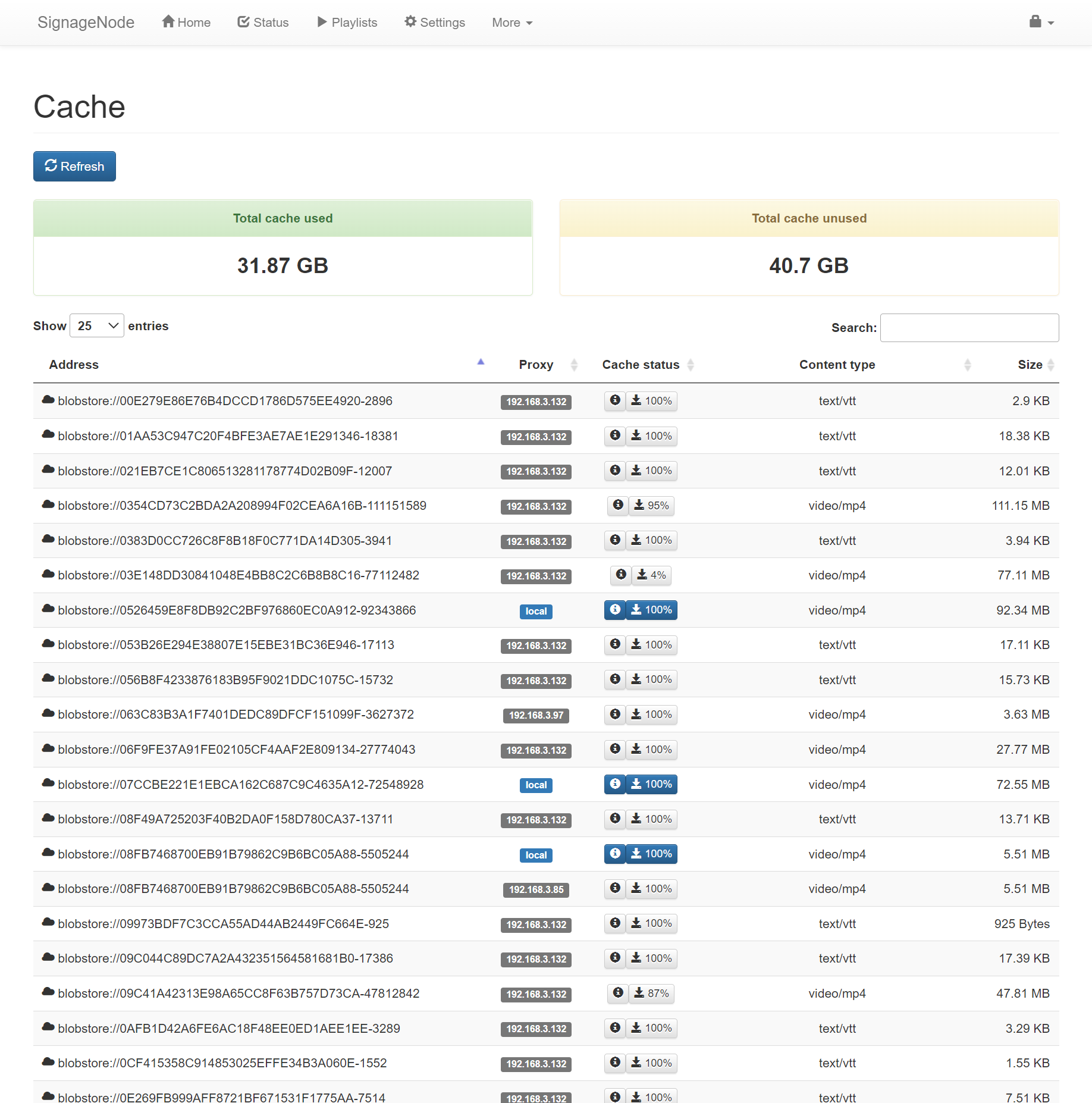Click the 192.168.3.97 proxy badge
Image resolution: width=1092 pixels, height=1103 pixels.
tap(536, 715)
